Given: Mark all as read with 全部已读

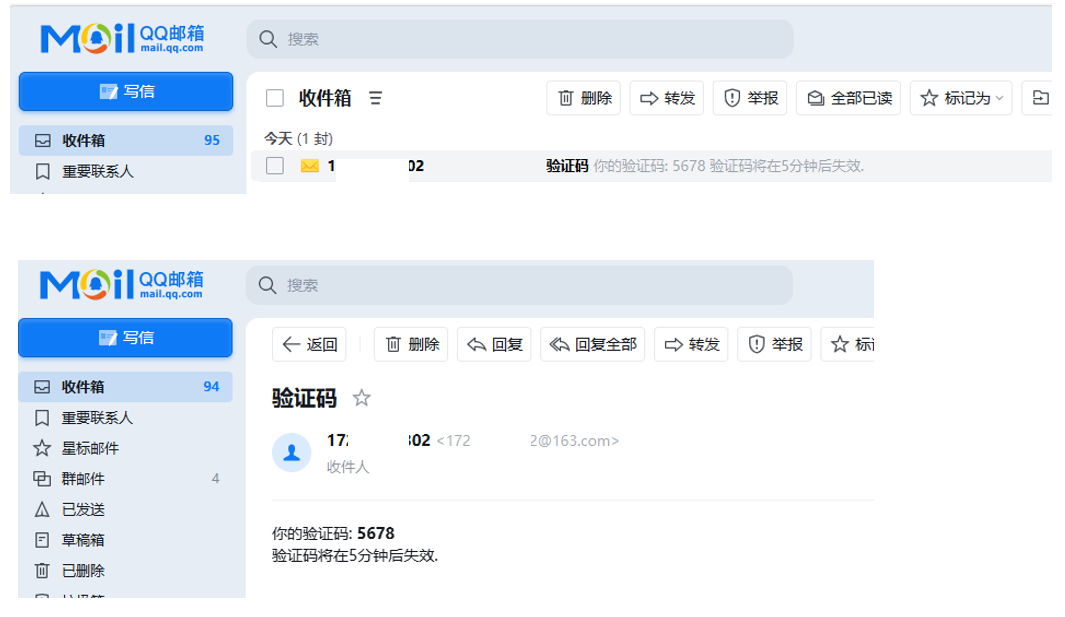Looking at the screenshot, I should coord(849,99).
